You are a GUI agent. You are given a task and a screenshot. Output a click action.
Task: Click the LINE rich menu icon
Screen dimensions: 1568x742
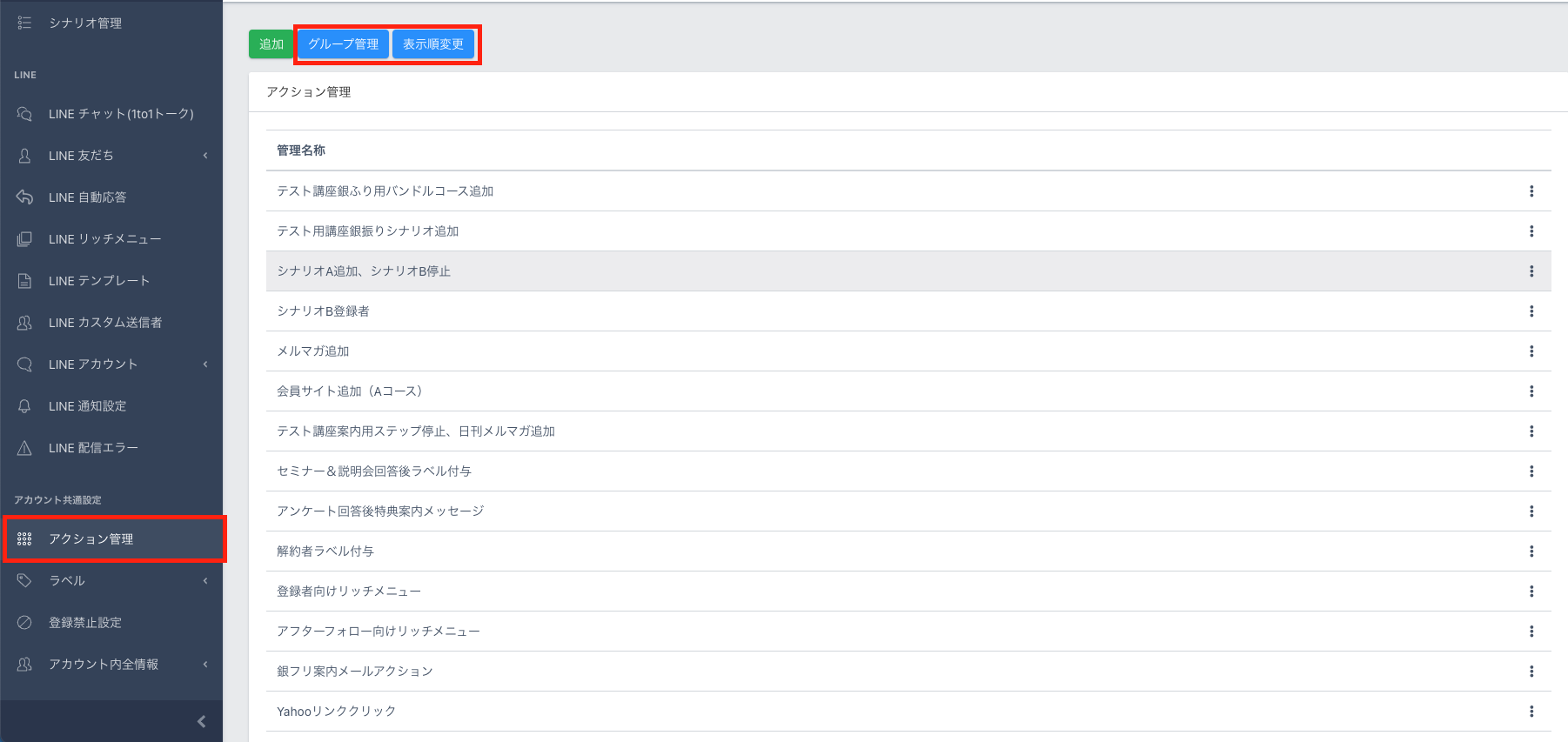coord(24,239)
